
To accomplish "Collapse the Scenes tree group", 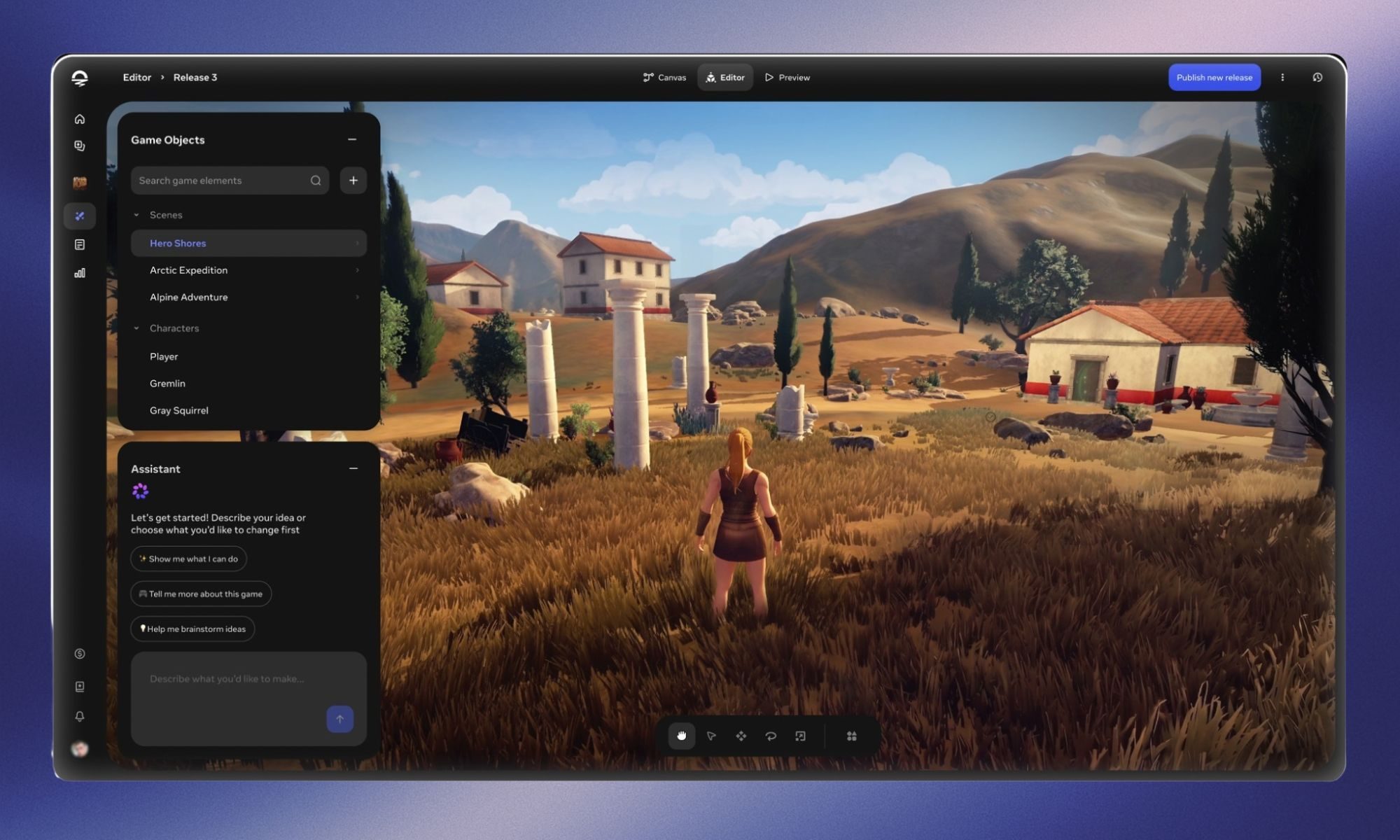I will click(x=136, y=215).
